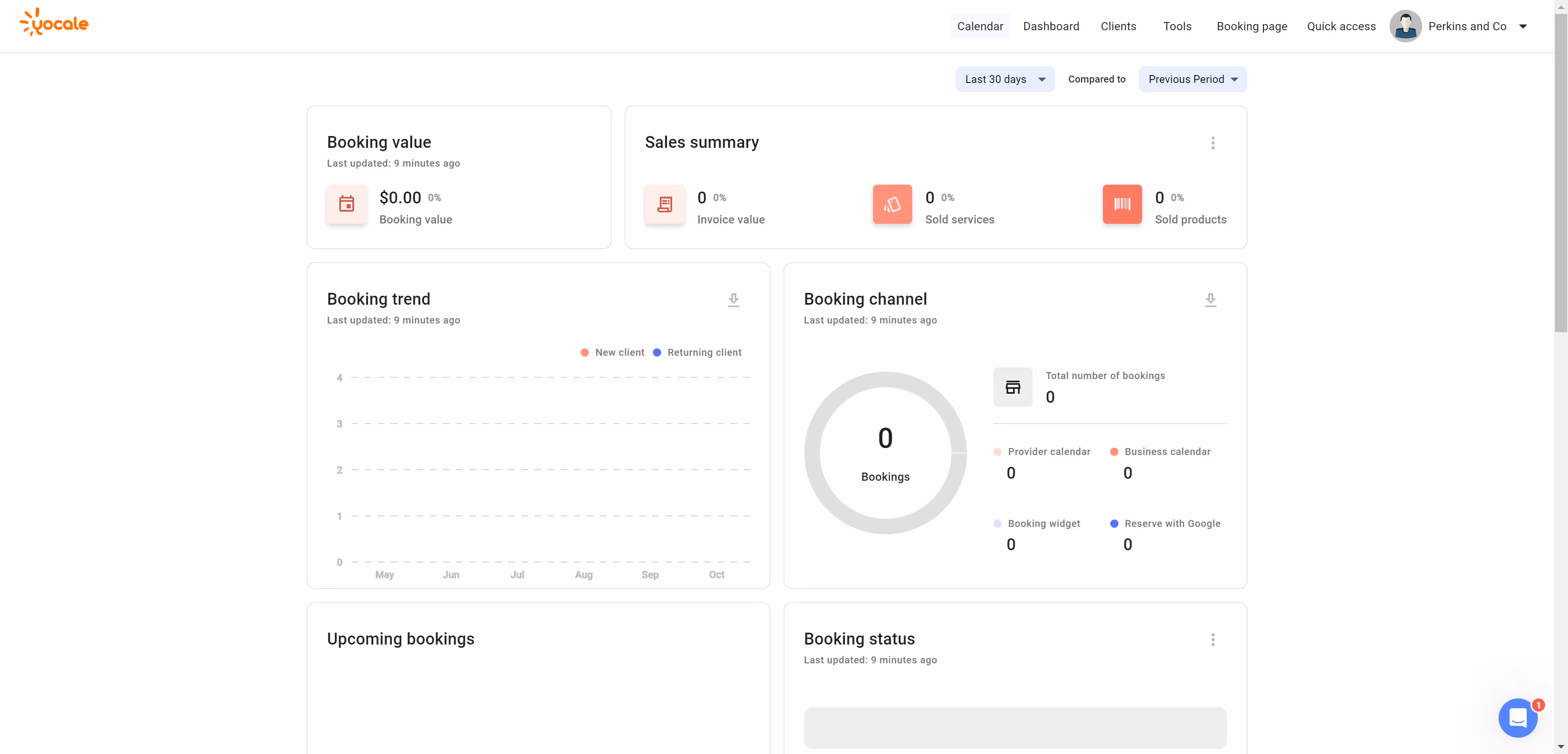Screen dimensions: 1568x754
Task: Open the Clients menu item
Action: pos(1118,26)
